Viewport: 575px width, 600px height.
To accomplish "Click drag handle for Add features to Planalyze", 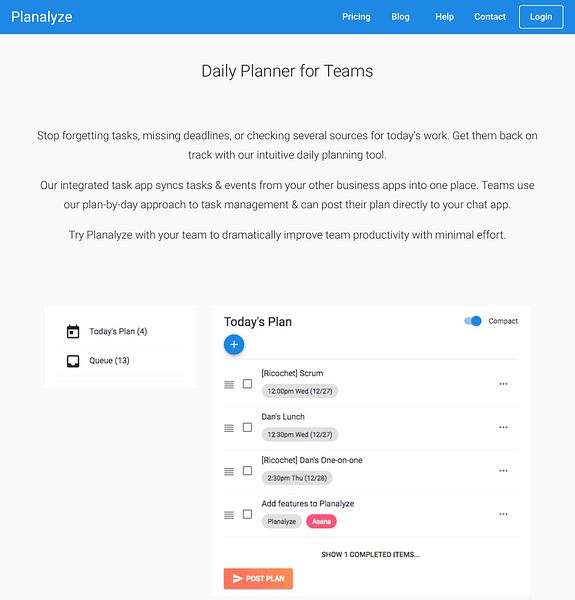I will pyautogui.click(x=229, y=515).
